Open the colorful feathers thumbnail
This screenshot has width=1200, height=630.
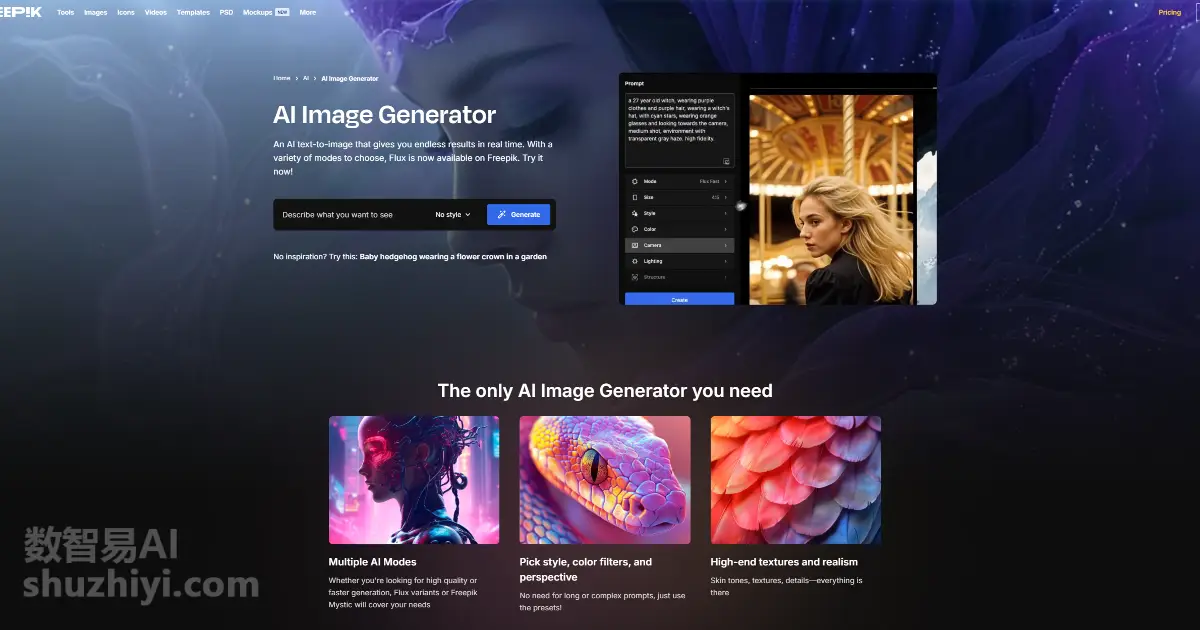pyautogui.click(x=796, y=480)
